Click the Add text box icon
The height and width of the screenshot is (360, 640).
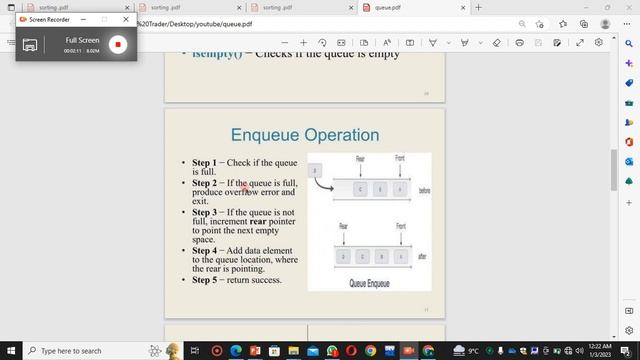pos(410,43)
